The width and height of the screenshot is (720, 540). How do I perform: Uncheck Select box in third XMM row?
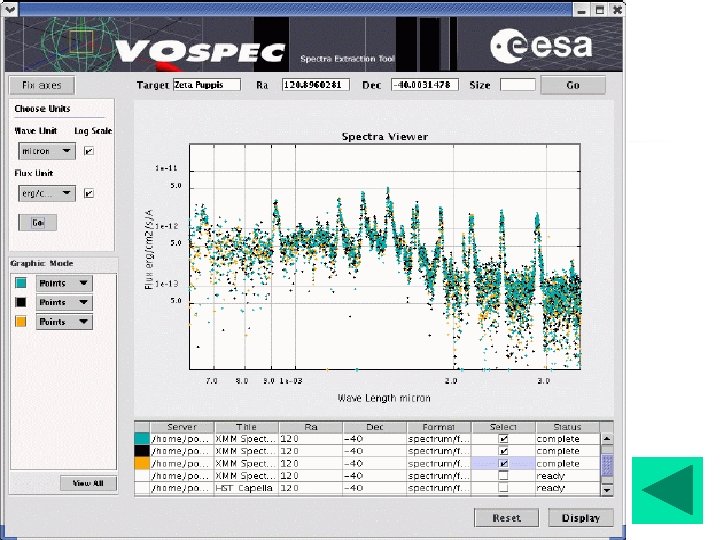click(503, 464)
